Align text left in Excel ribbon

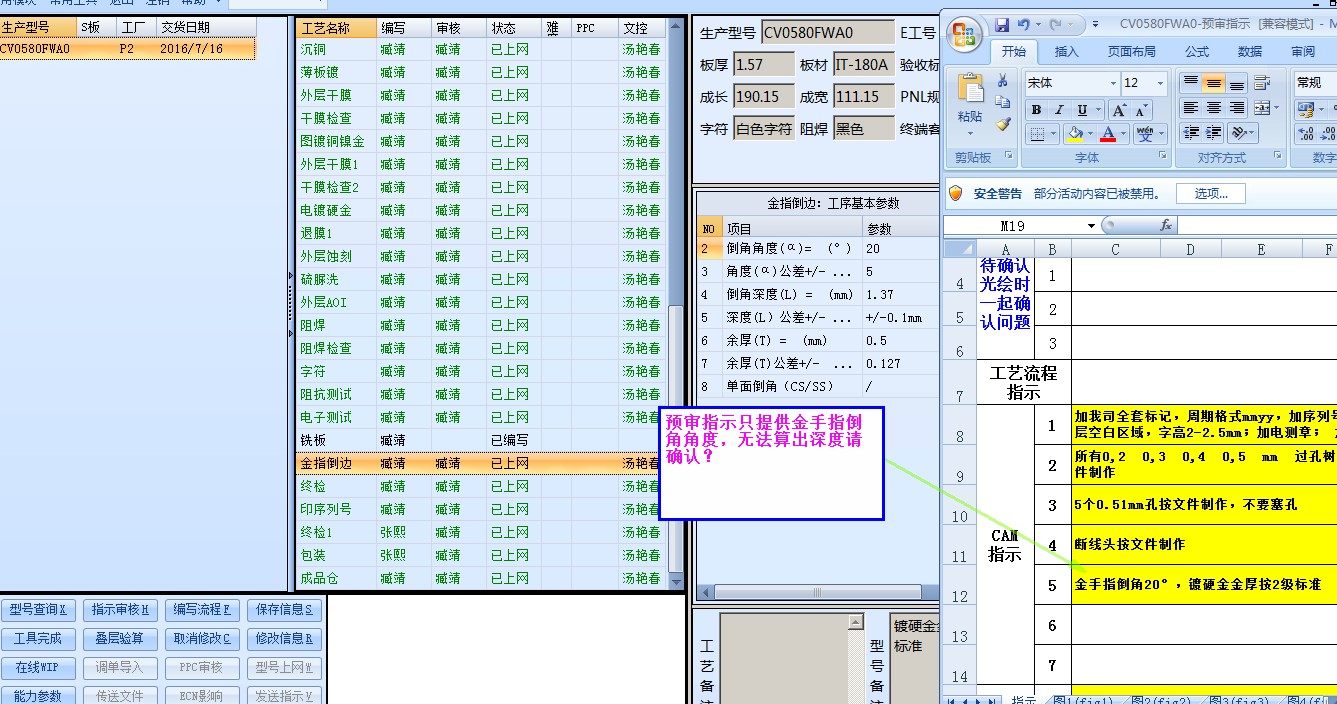pos(1190,108)
